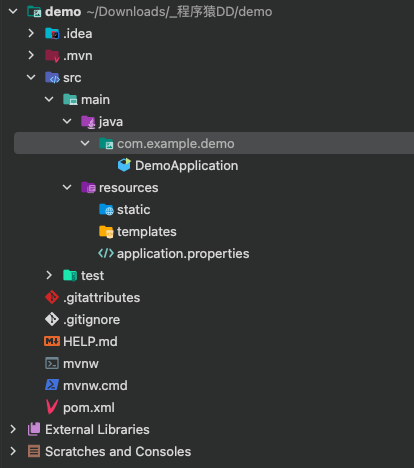Collapse the src folder
Image resolution: width=414 pixels, height=468 pixels.
[31, 77]
